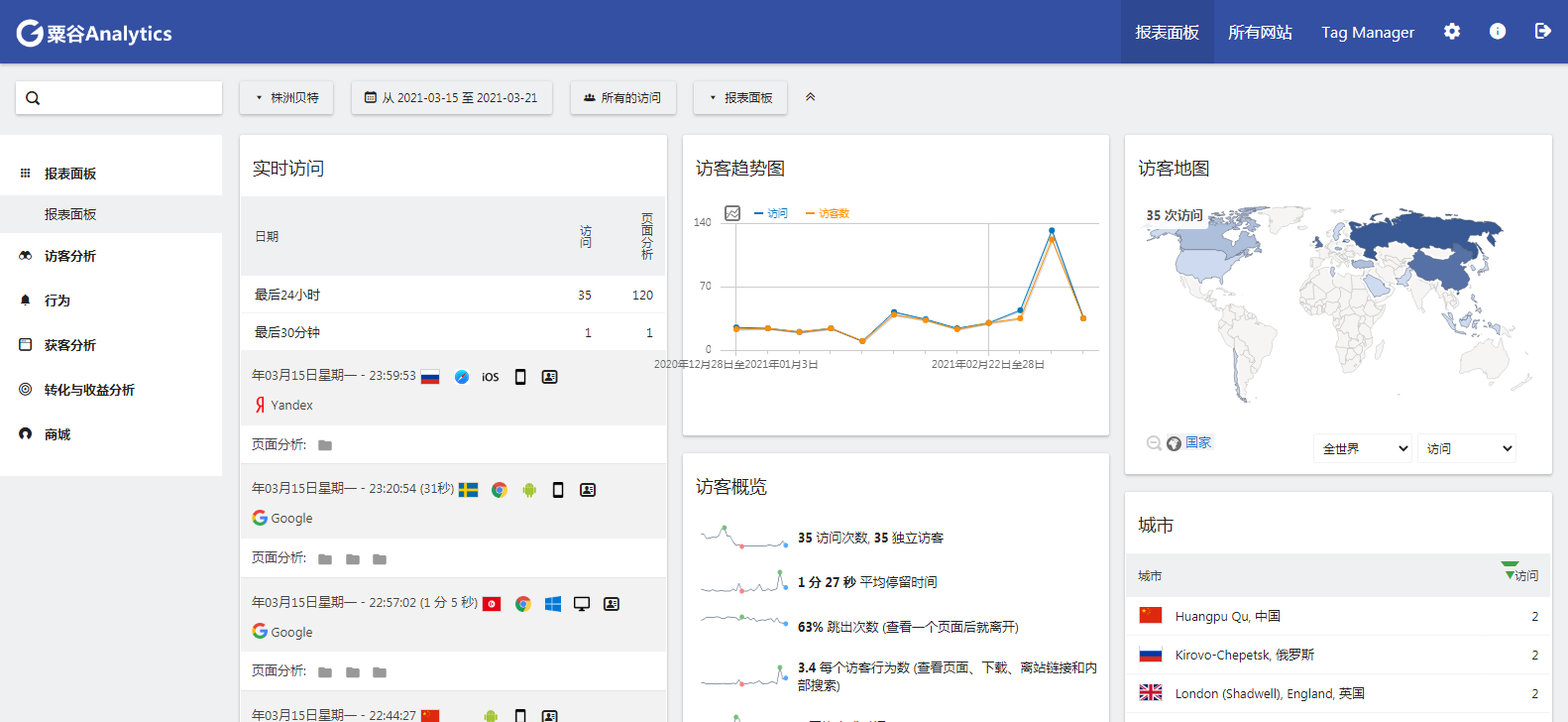Click inside the sidebar search field
Viewport: 1568px width, 722px height.
point(119,98)
